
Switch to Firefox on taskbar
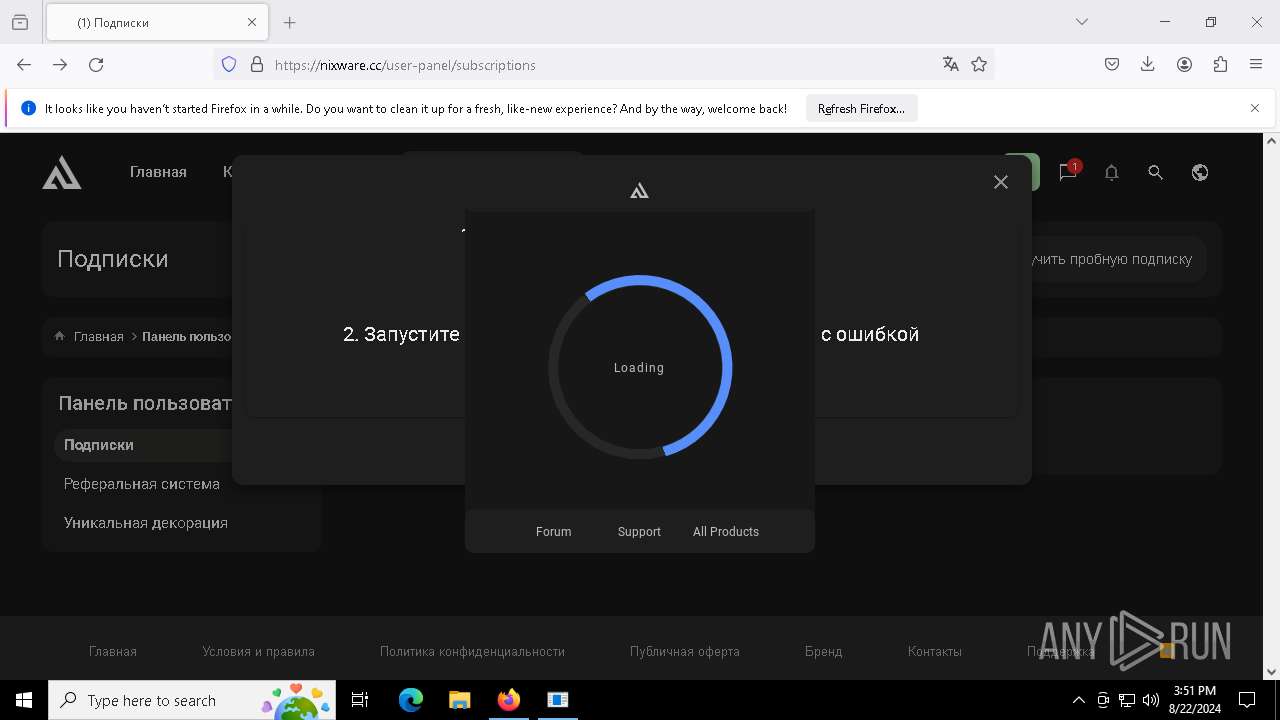[509, 700]
